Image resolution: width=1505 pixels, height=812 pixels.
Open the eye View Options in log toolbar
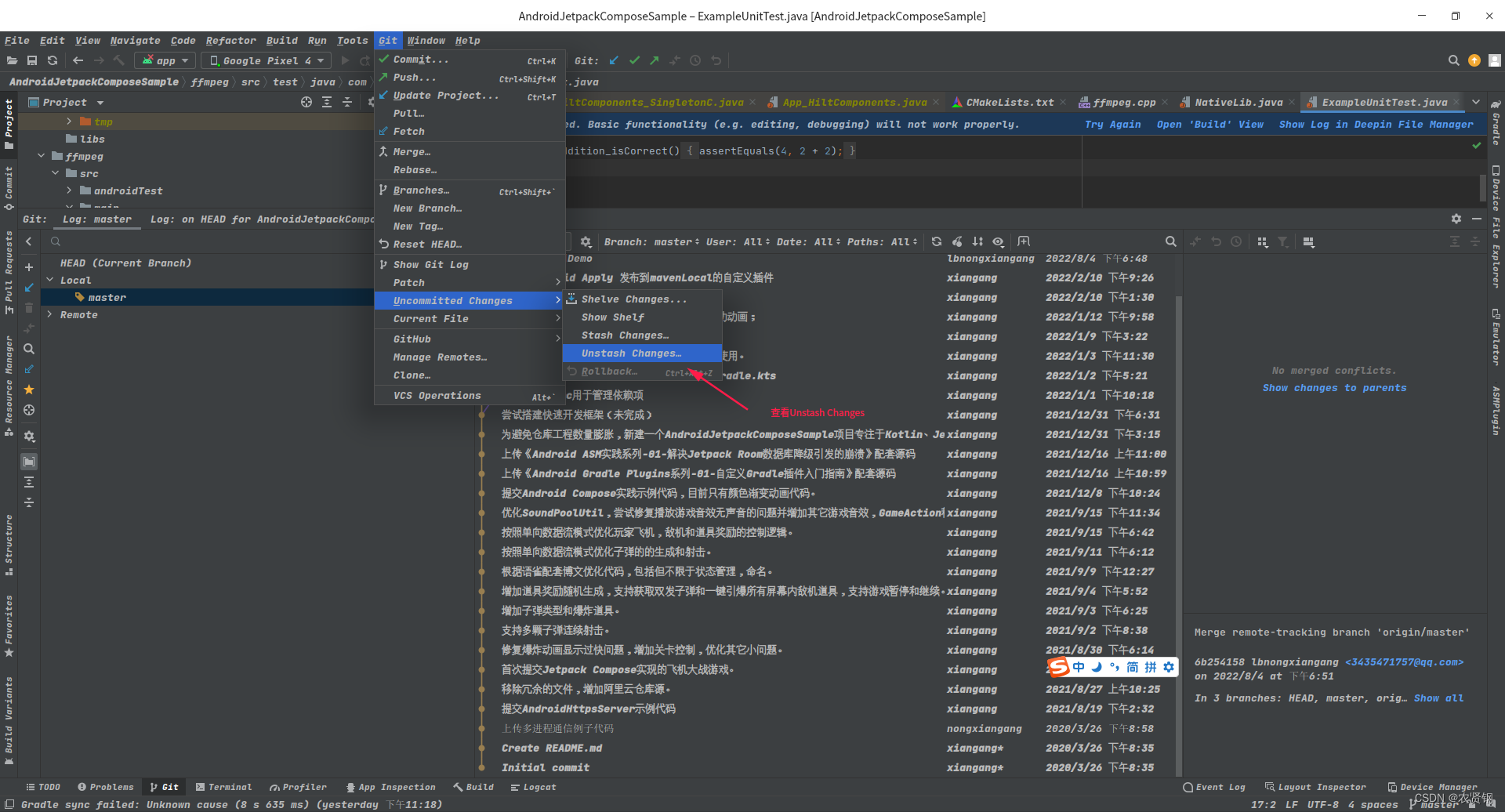tap(998, 241)
